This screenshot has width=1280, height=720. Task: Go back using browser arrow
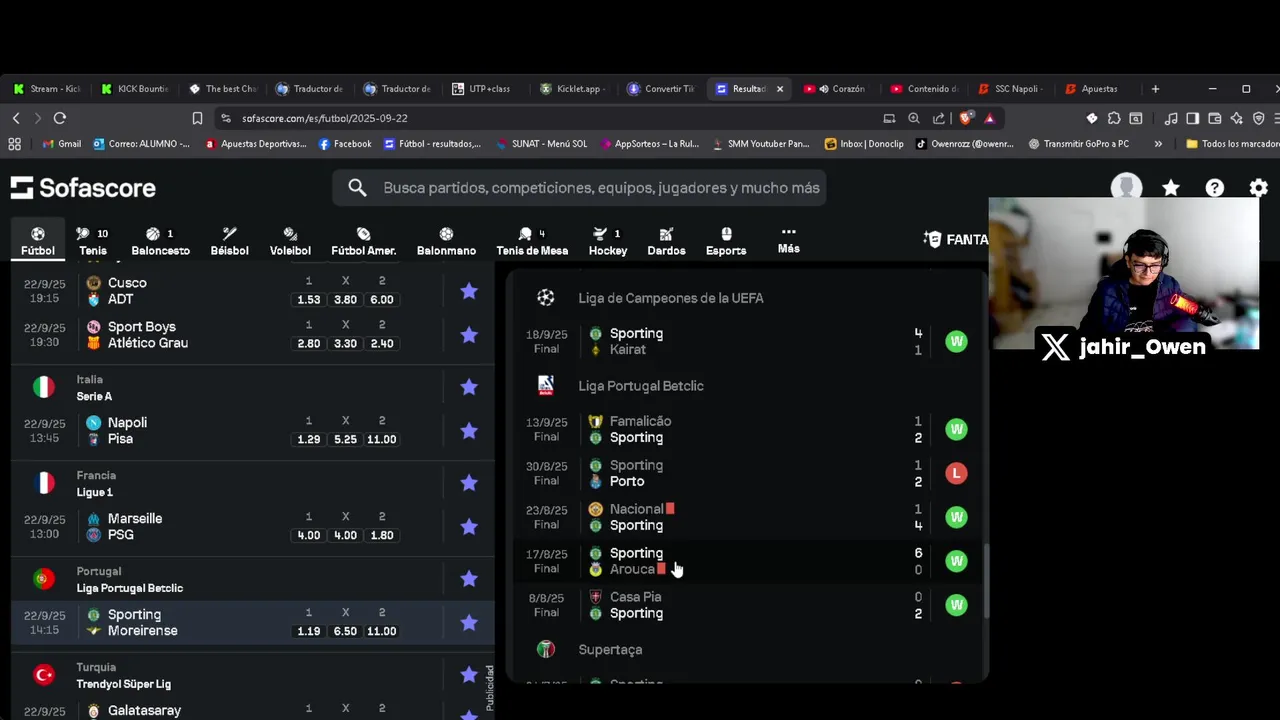click(x=16, y=118)
